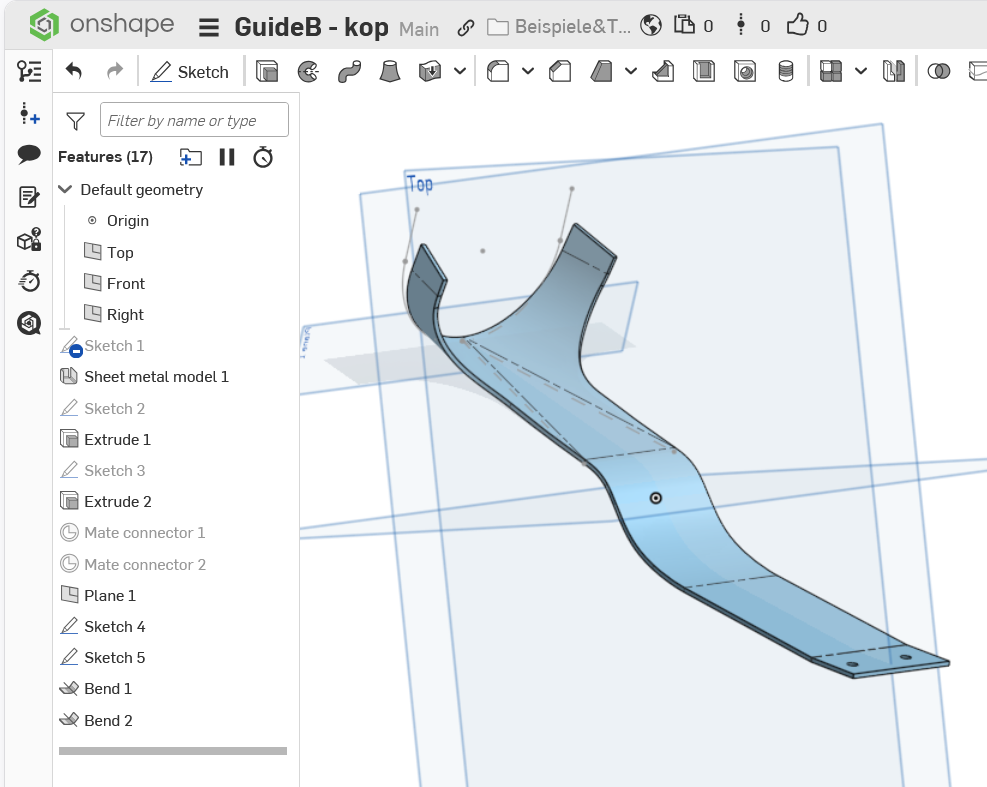Open the document hamburger menu
The height and width of the screenshot is (787, 987).
pos(208,27)
